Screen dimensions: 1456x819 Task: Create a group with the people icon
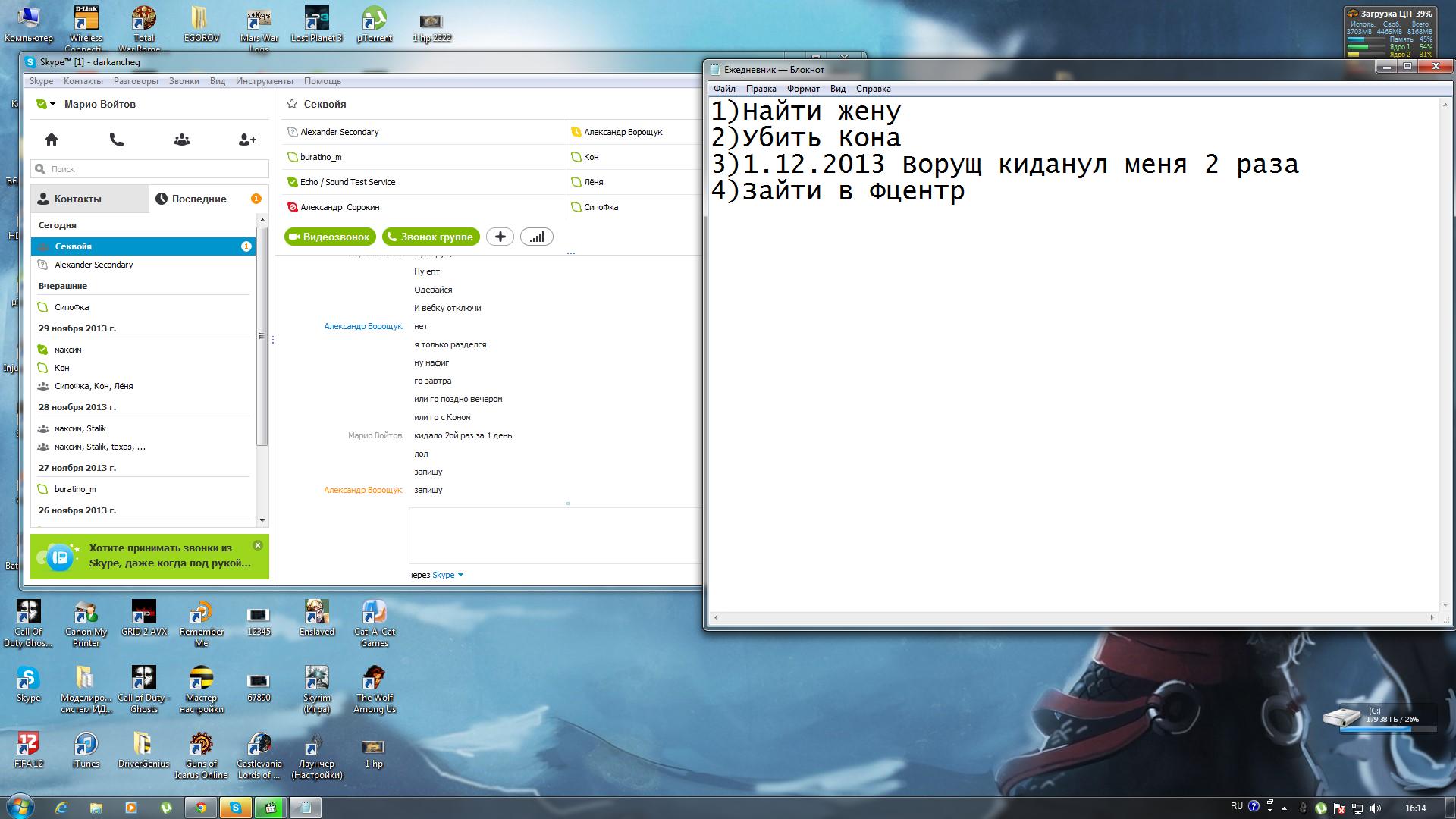coord(182,140)
